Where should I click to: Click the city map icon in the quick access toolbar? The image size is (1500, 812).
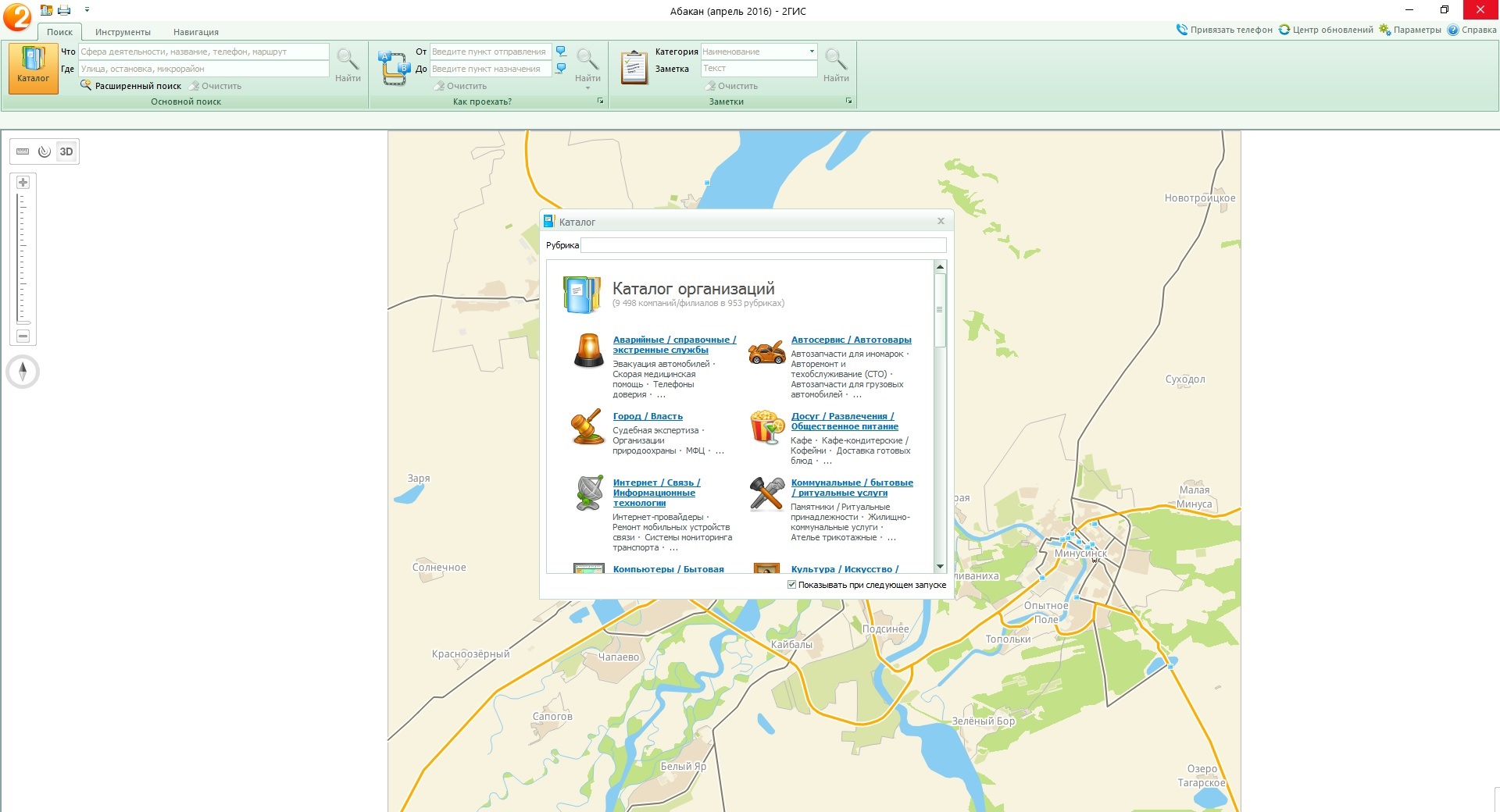(x=46, y=10)
